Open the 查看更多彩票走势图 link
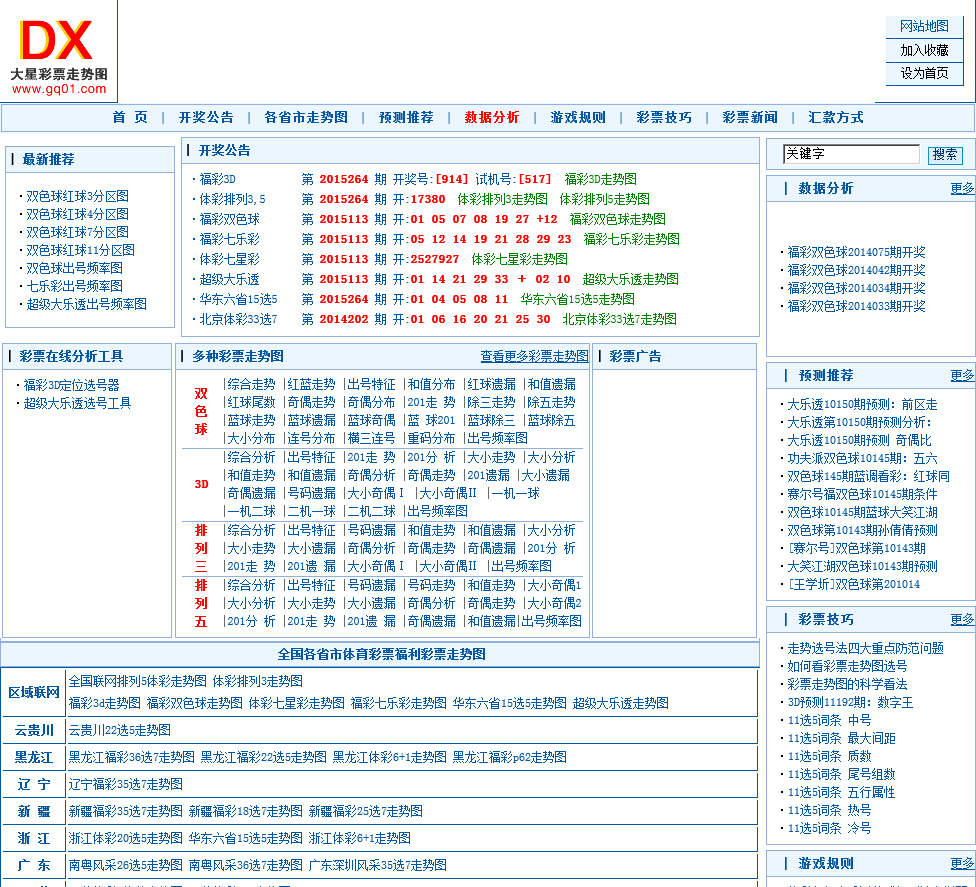Viewport: 976px width, 887px height. (534, 357)
